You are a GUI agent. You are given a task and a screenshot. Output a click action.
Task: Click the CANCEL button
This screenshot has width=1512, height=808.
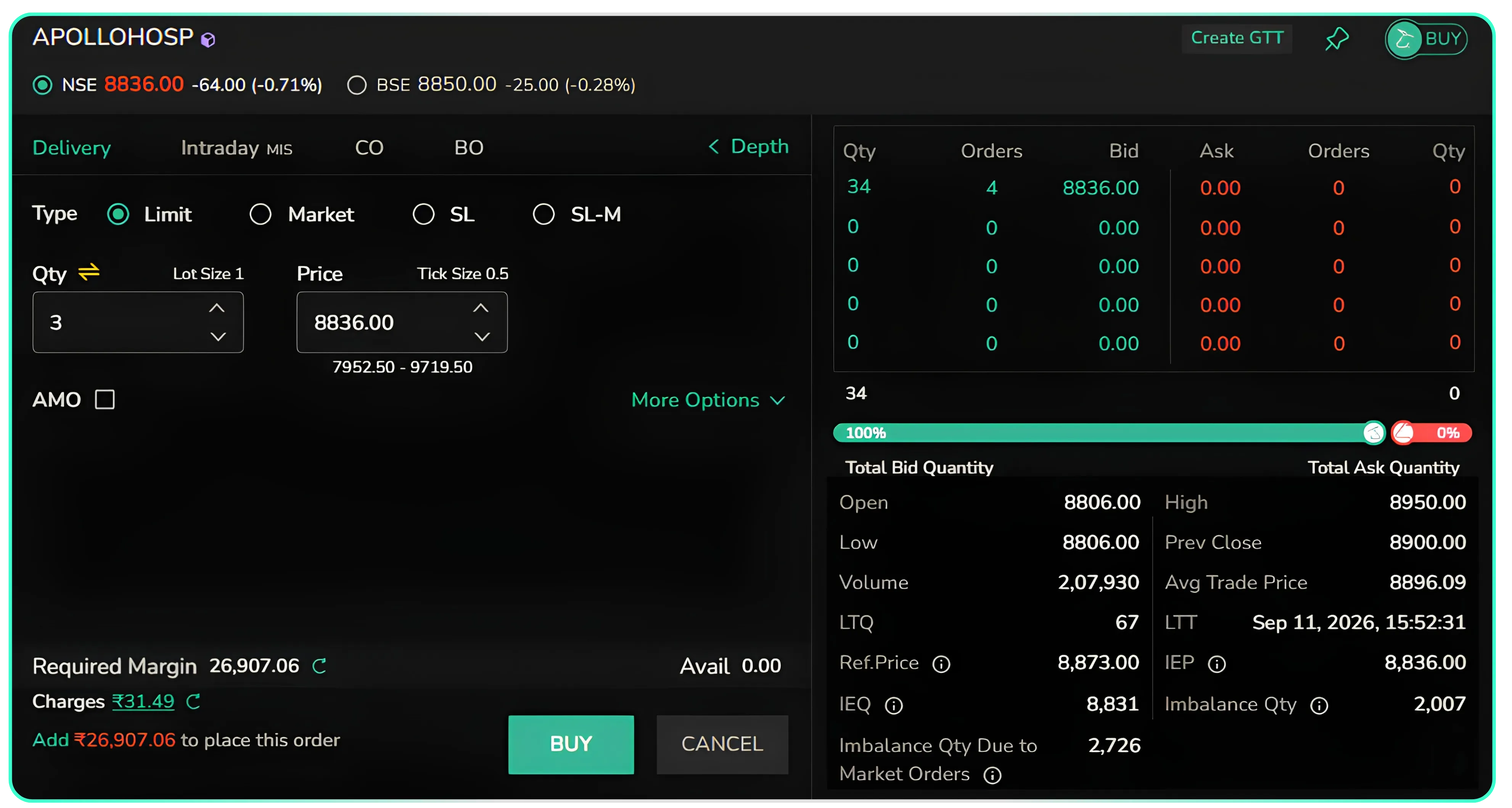(722, 745)
